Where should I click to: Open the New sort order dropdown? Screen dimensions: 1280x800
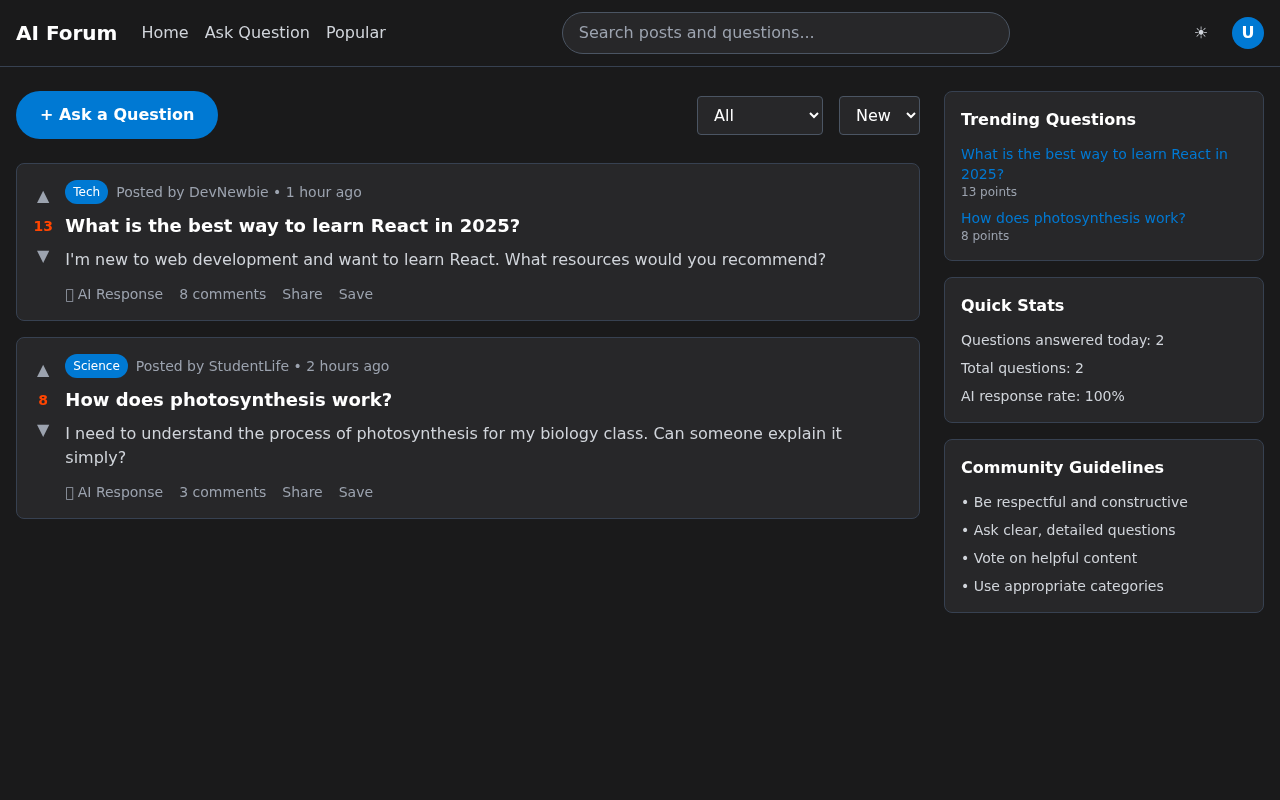(878, 115)
